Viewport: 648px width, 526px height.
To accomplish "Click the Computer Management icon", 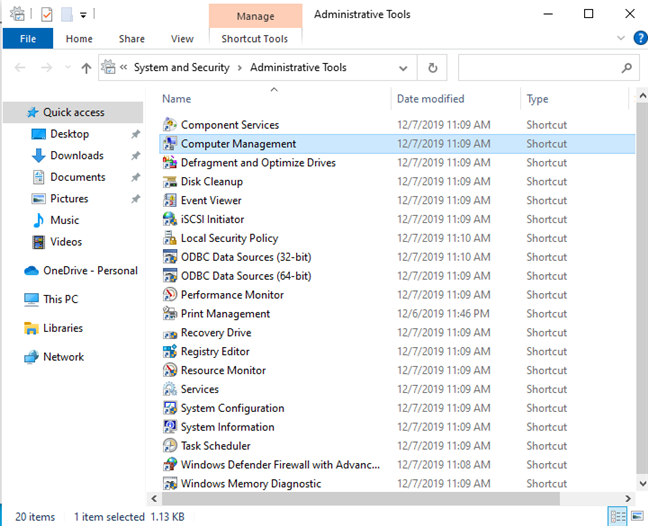I will point(169,143).
